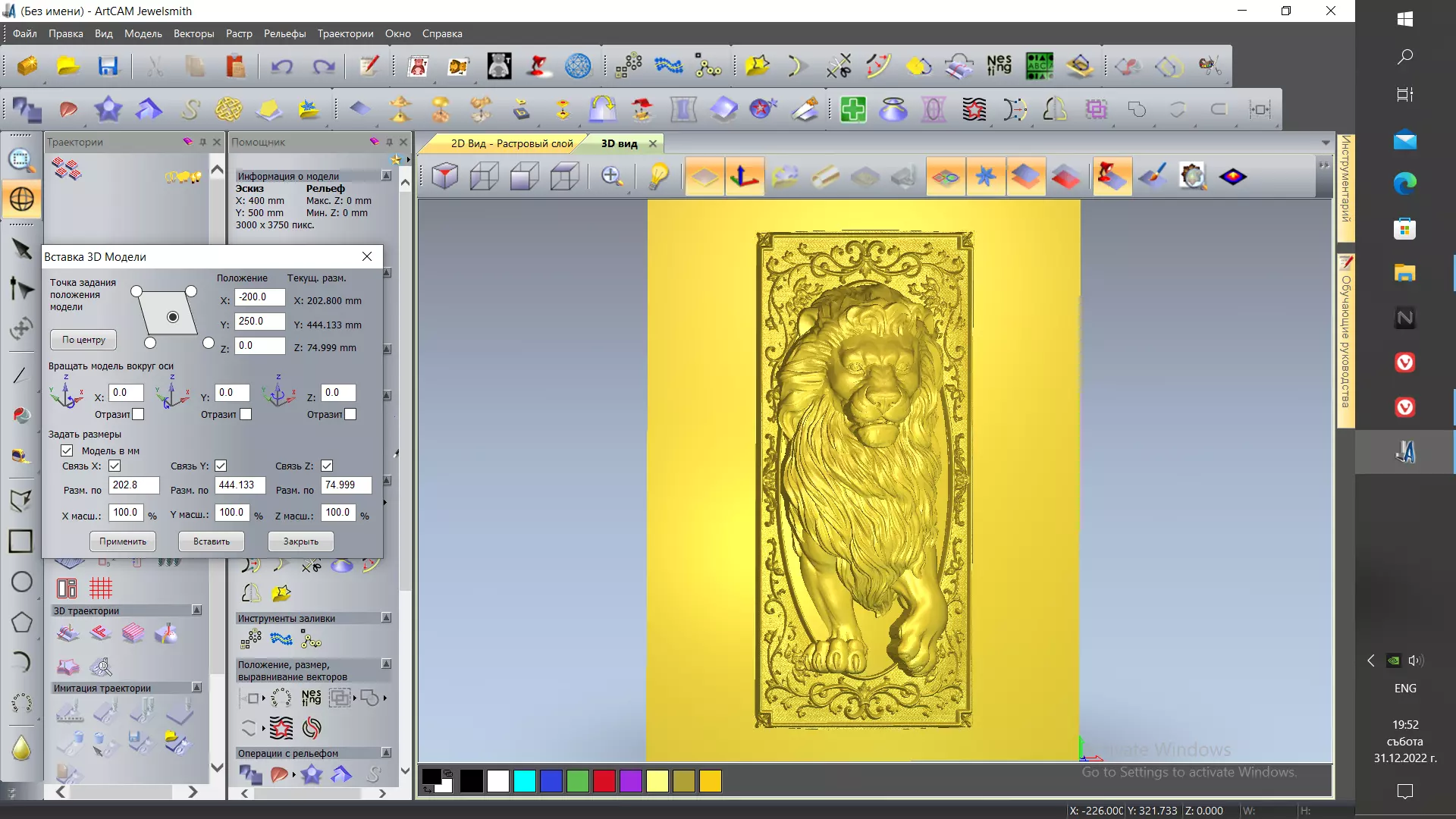Image resolution: width=1456 pixels, height=819 pixels.
Task: Collapse the Инструменты заливки section
Action: [x=386, y=618]
